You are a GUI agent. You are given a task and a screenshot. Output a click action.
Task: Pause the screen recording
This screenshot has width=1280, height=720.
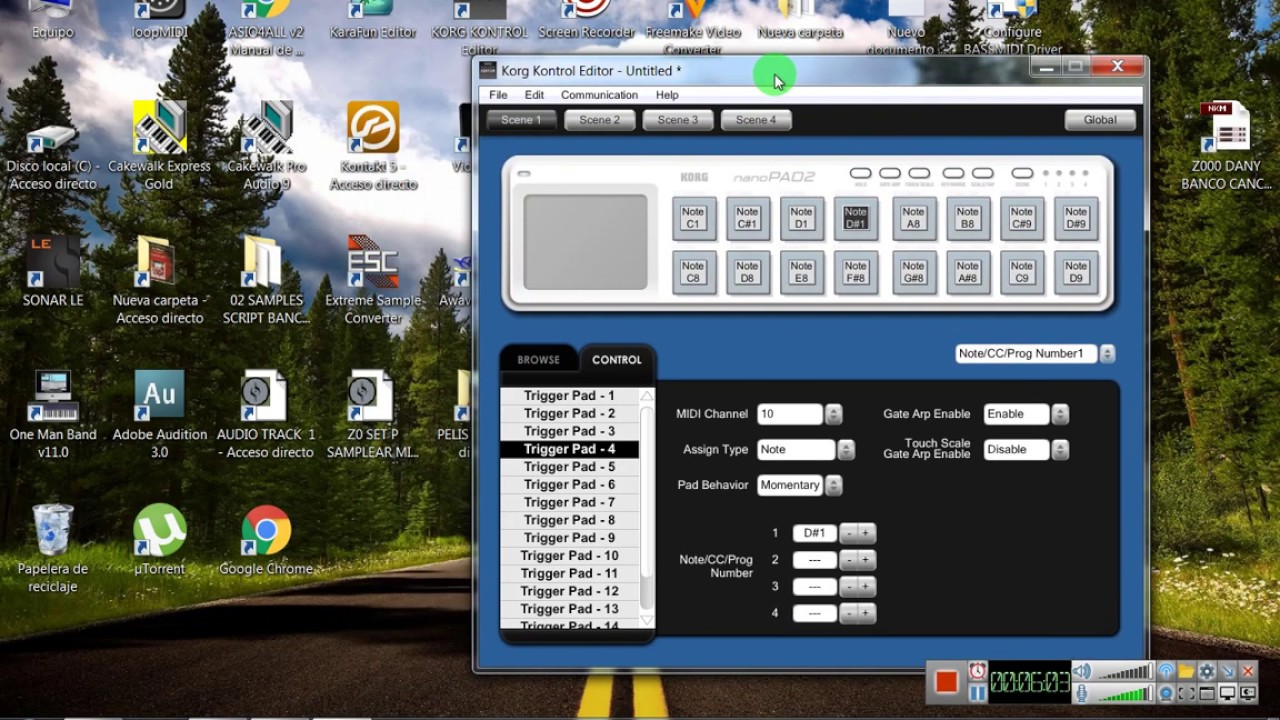click(977, 692)
